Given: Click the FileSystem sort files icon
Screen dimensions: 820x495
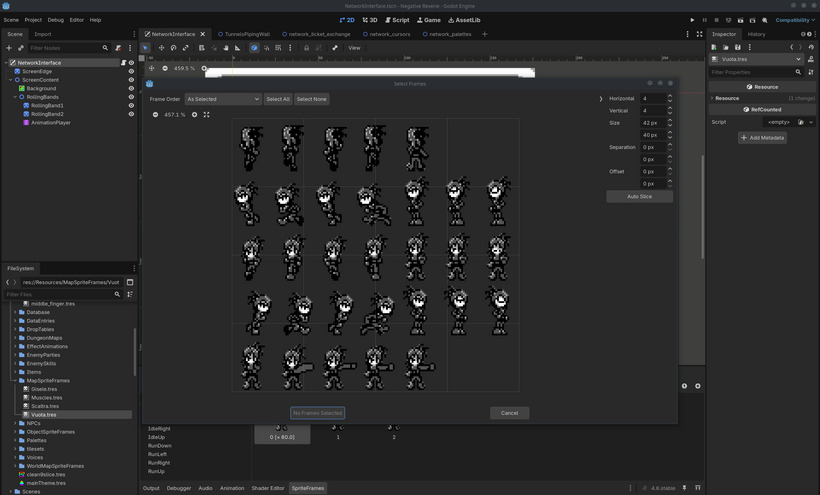Looking at the screenshot, I should pyautogui.click(x=130, y=294).
